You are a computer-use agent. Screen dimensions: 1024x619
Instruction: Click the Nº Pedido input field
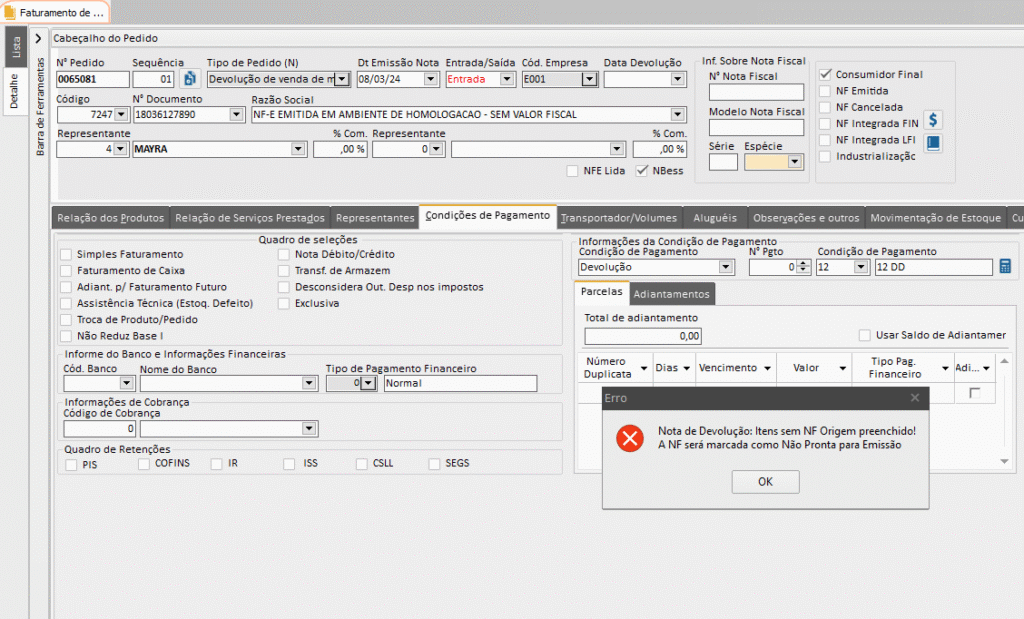point(93,79)
